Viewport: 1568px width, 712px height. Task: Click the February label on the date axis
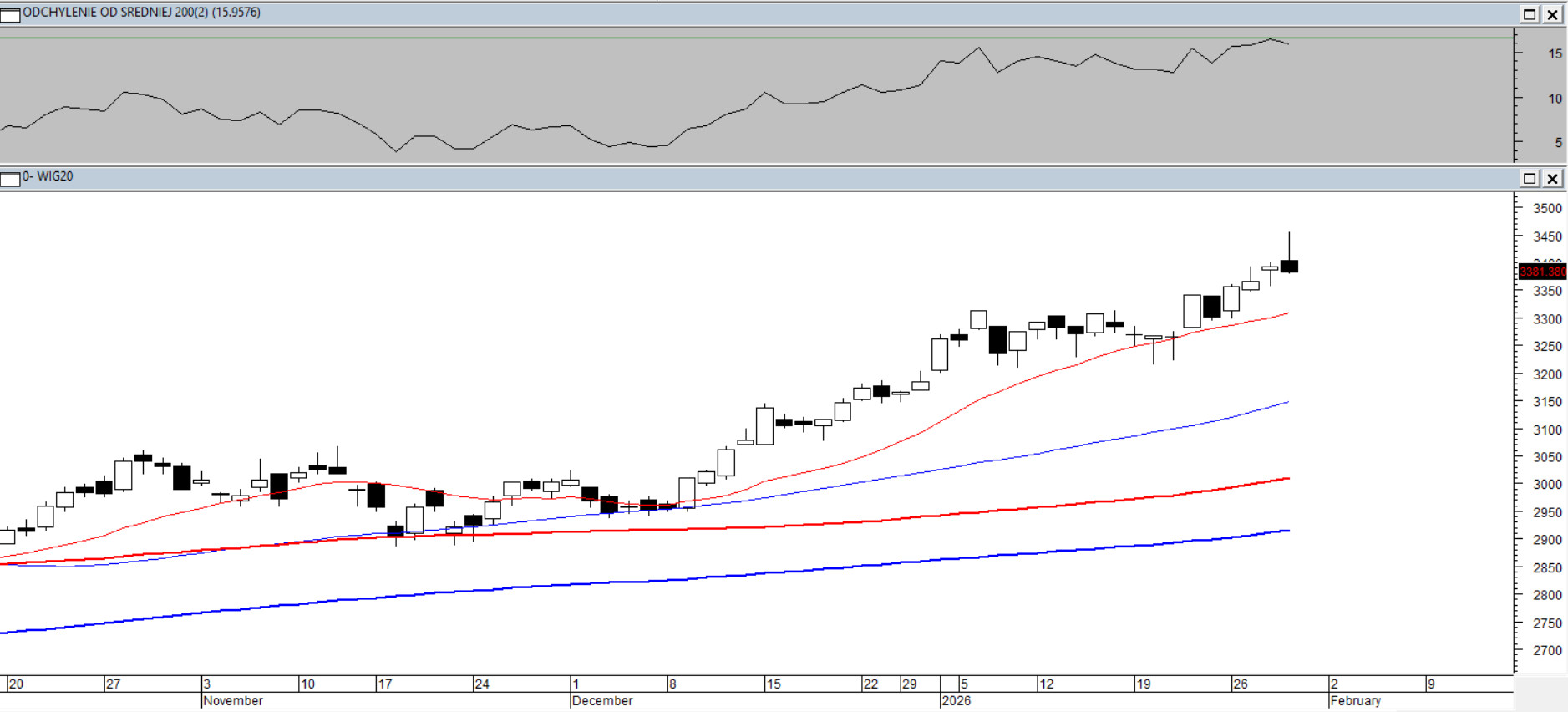pyautogui.click(x=1355, y=700)
